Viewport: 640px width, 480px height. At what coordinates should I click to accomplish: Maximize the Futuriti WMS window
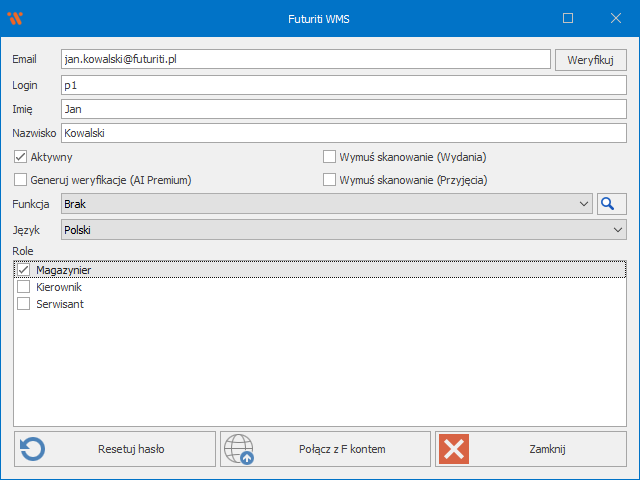(568, 18)
